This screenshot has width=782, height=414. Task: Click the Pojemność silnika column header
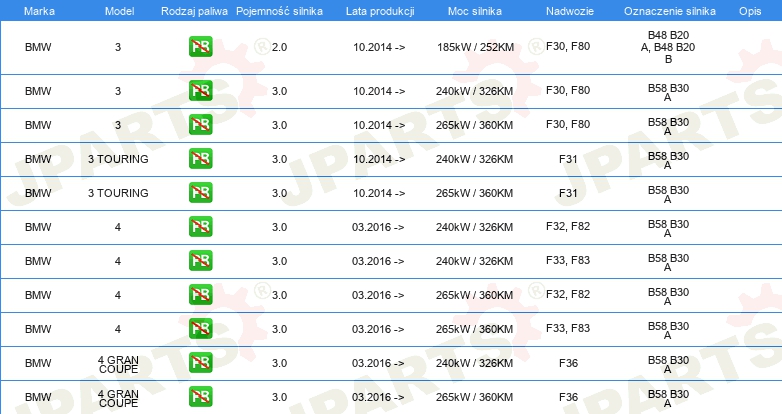279,11
